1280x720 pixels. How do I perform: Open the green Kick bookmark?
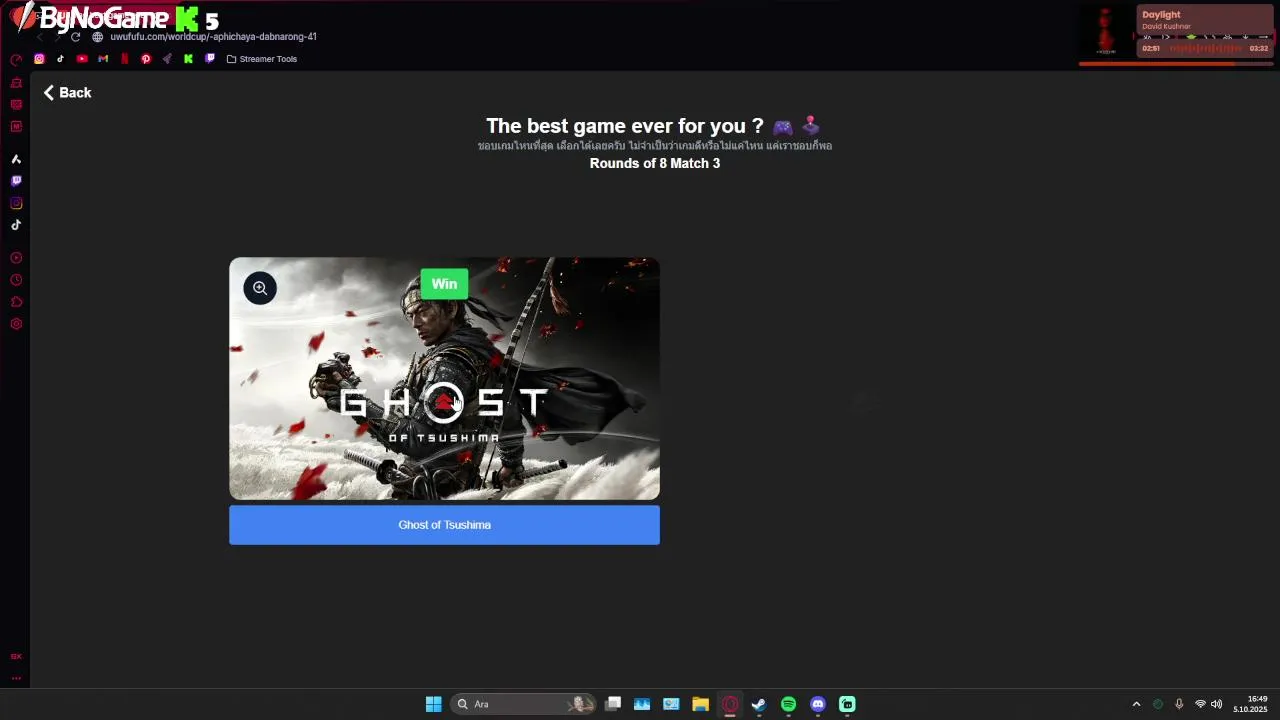coord(188,59)
